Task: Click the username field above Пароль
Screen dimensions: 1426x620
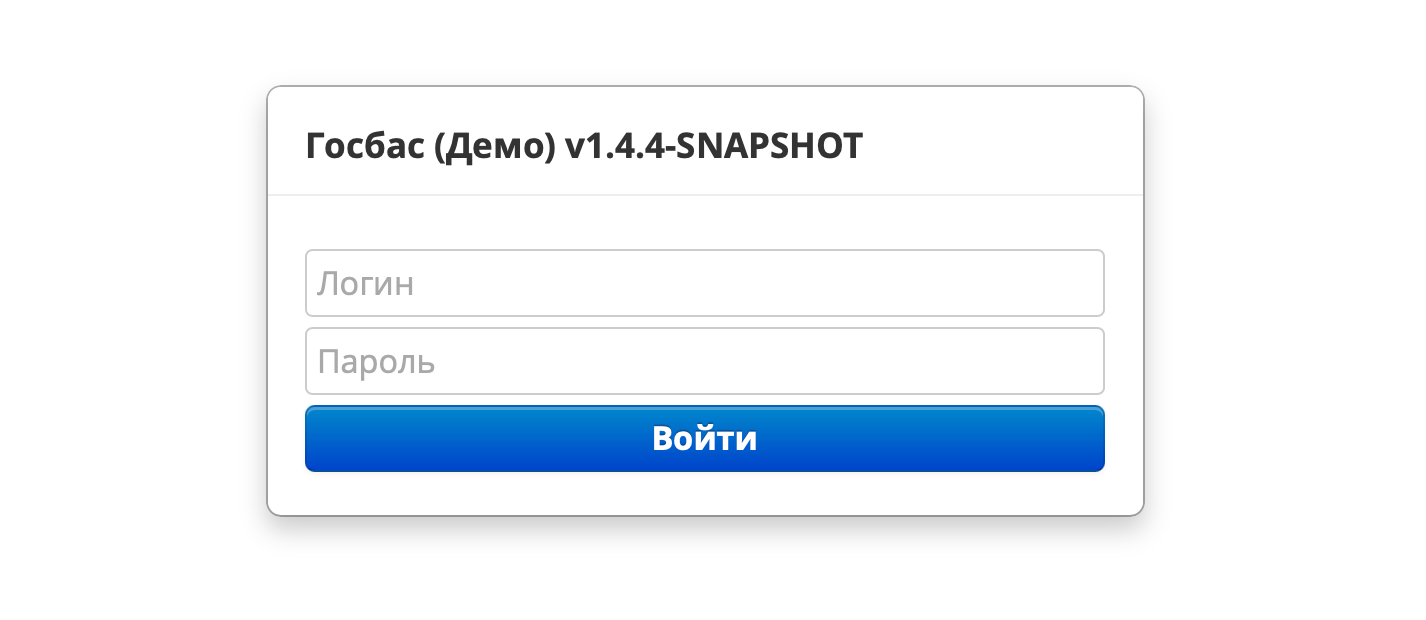Action: 704,283
